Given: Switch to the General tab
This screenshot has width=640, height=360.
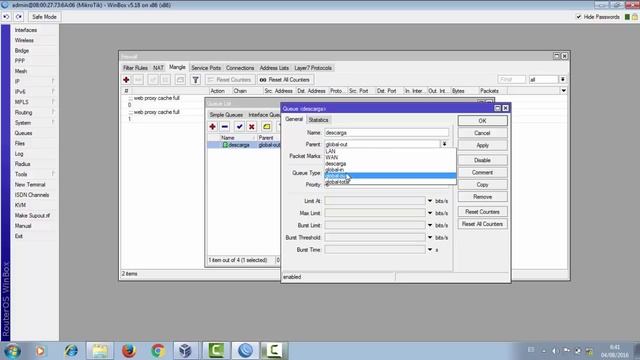Looking at the screenshot, I should tap(294, 119).
